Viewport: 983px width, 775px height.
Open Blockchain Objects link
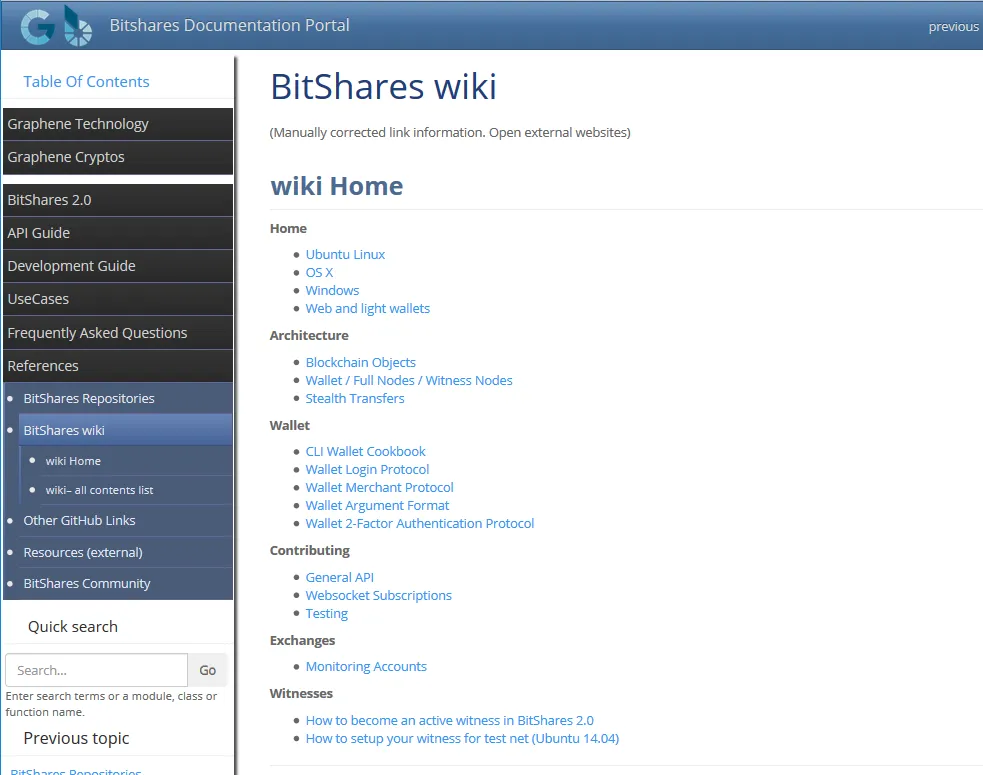[x=360, y=362]
